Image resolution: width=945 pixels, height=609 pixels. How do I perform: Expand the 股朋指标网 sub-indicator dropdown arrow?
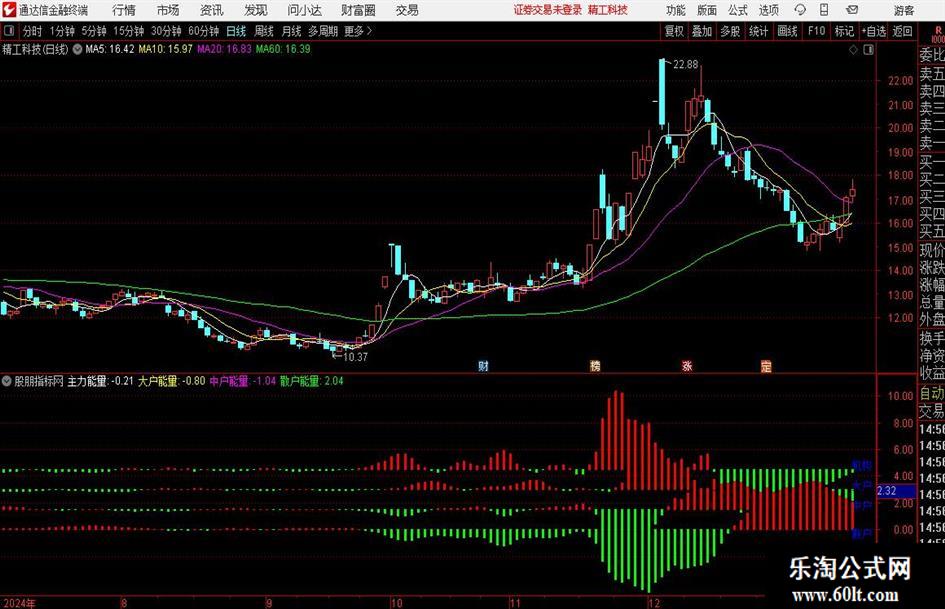[x=7, y=381]
